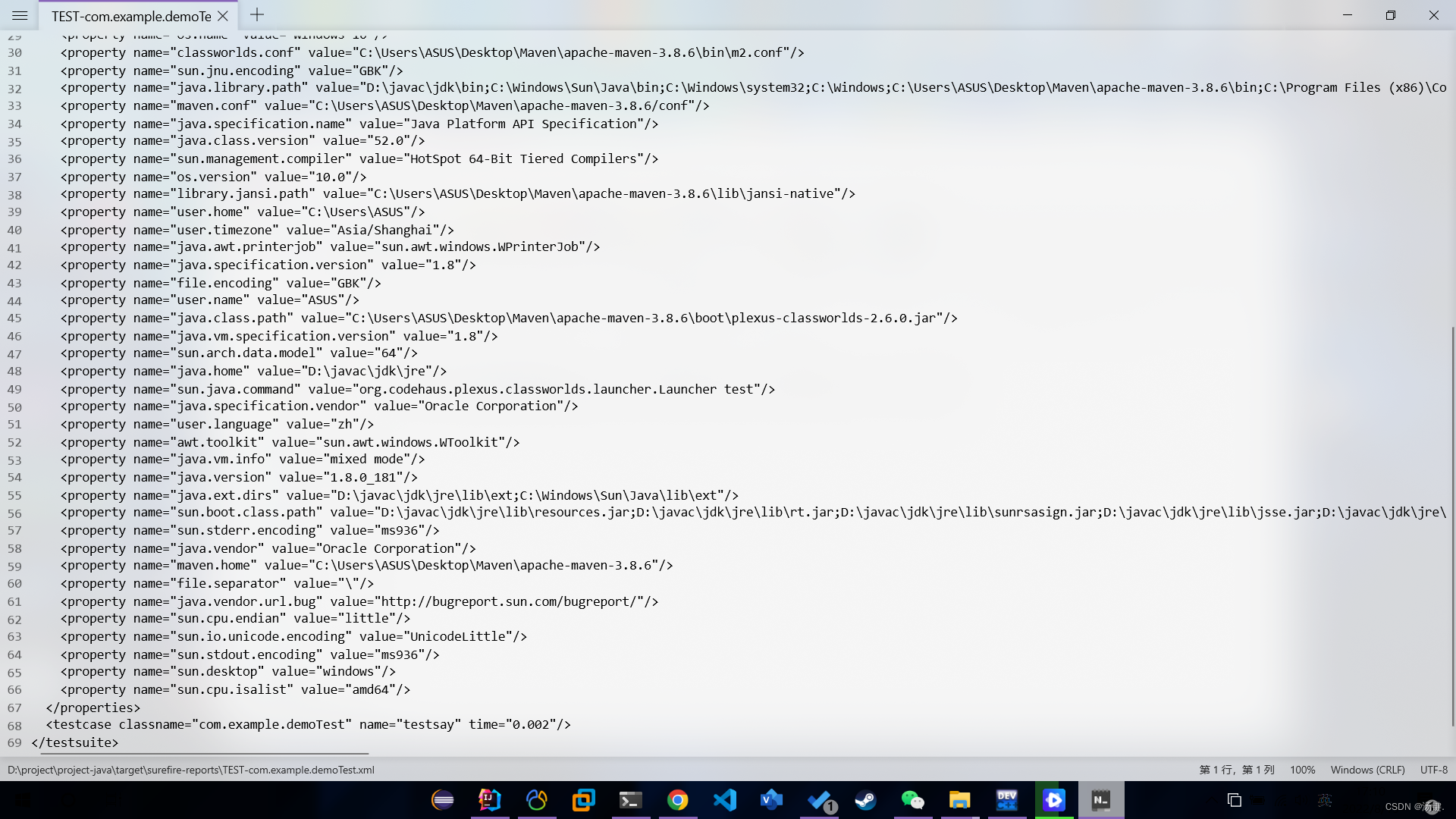This screenshot has width=1456, height=819.
Task: Open Eclipse from the taskbar
Action: click(x=443, y=800)
